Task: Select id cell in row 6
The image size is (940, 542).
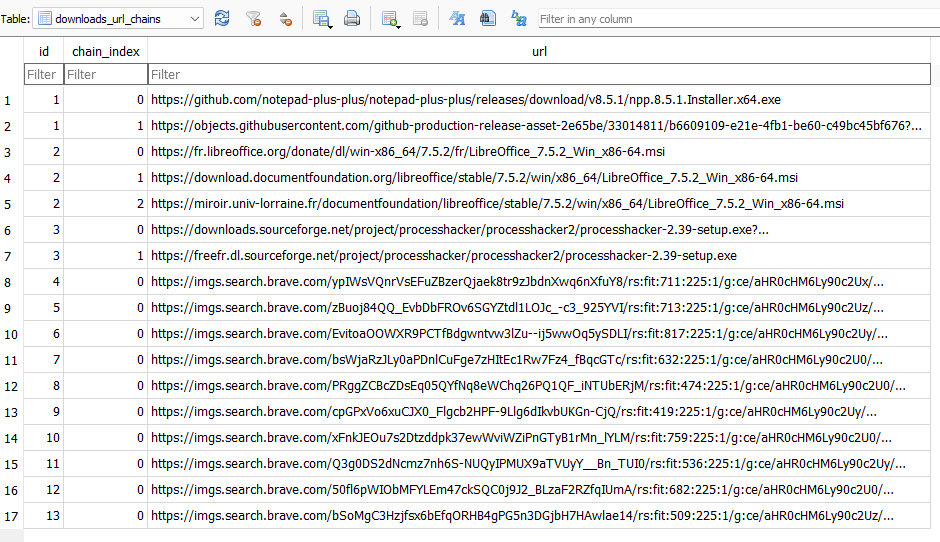Action: [44, 230]
